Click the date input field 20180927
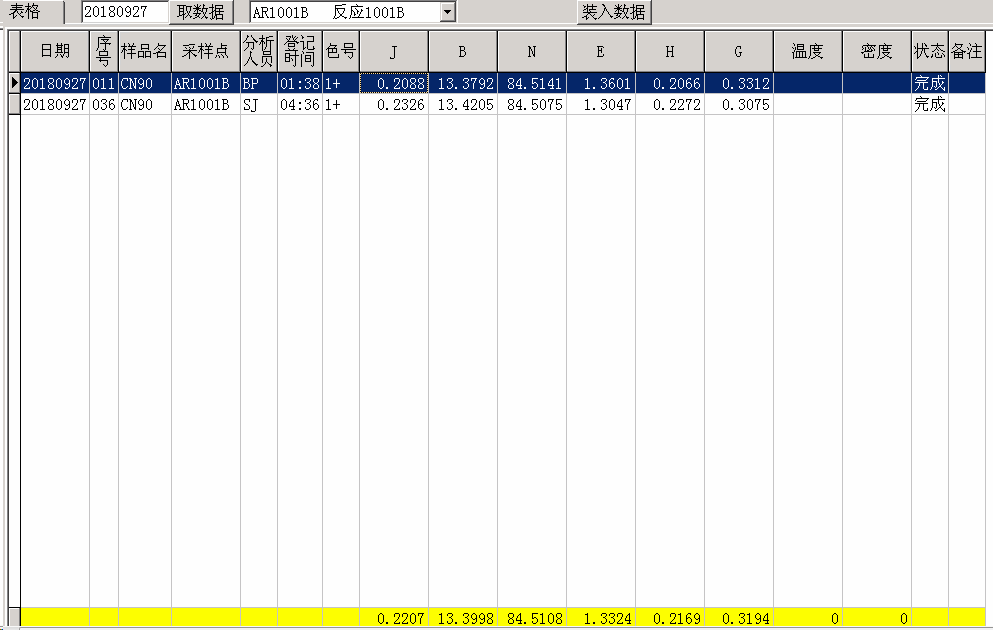 click(124, 12)
